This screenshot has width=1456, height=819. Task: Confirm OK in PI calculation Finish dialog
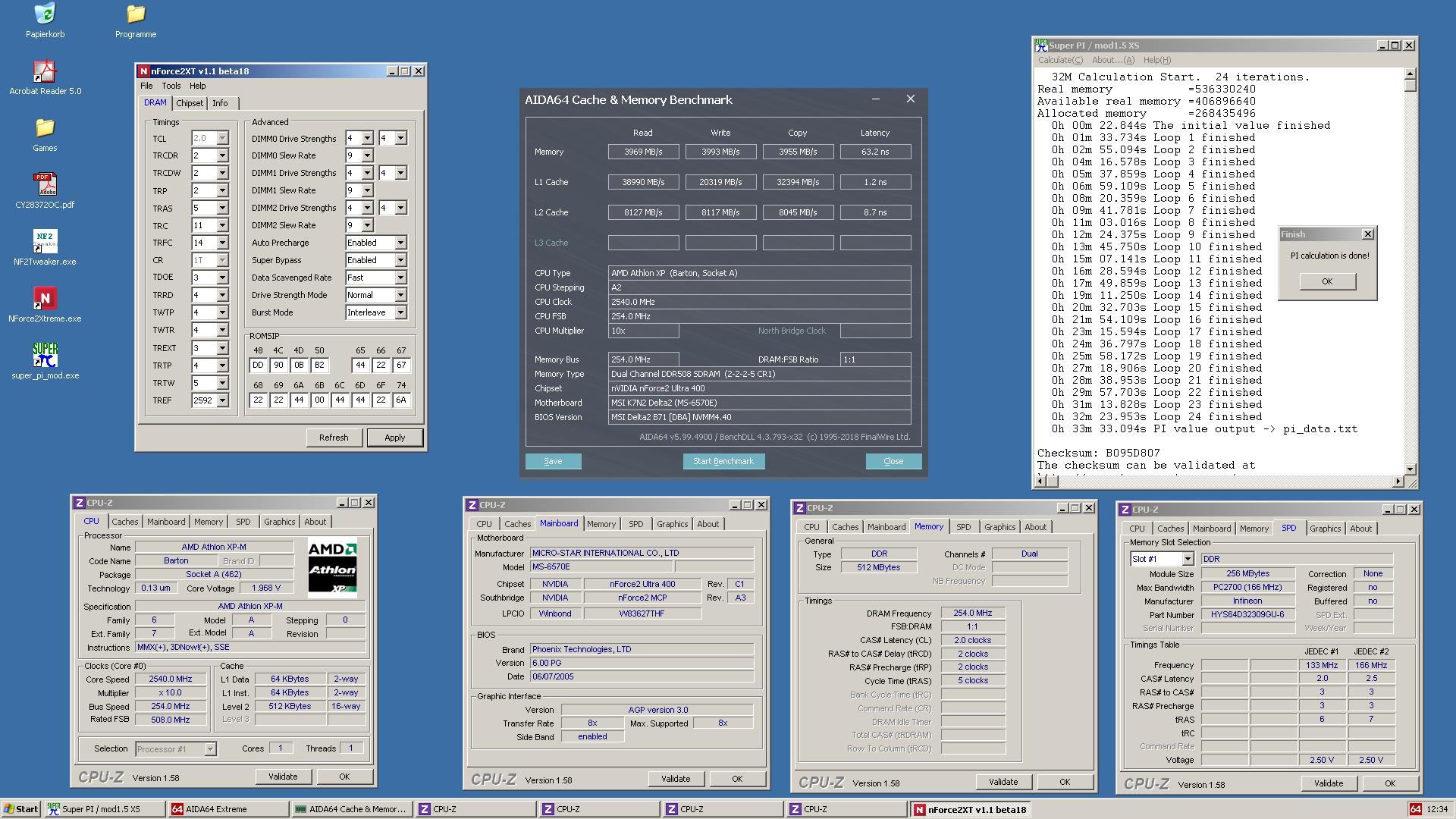pyautogui.click(x=1327, y=281)
